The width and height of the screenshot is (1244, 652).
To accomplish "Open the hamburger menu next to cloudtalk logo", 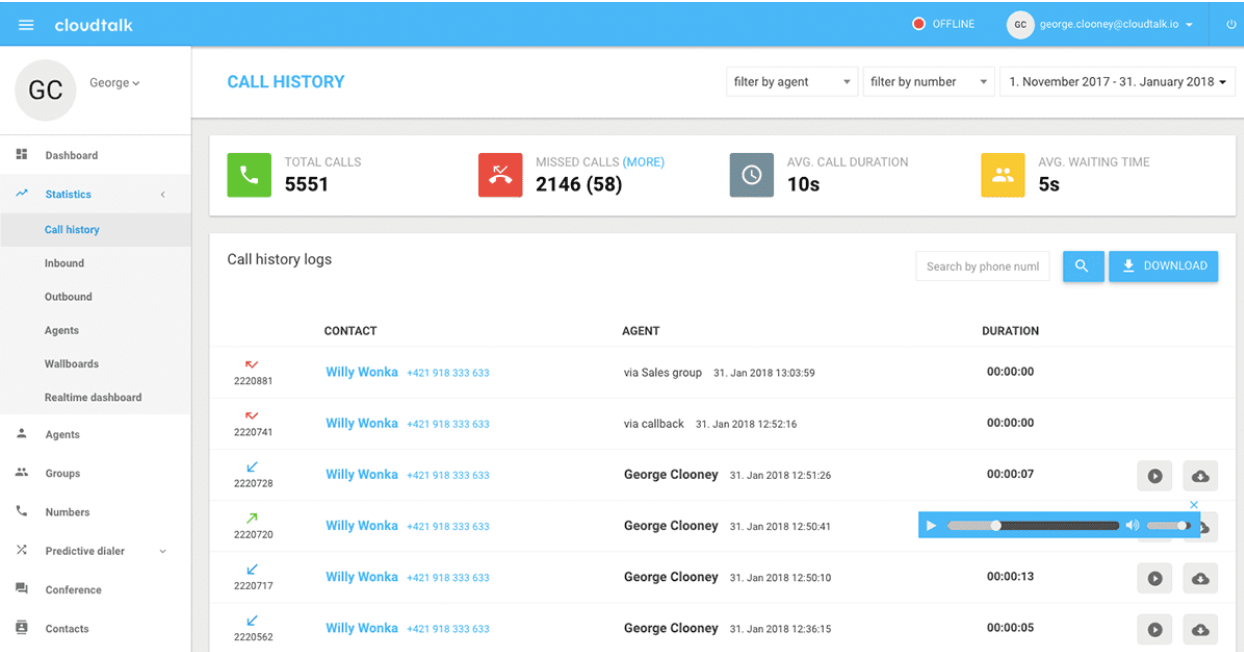I will [26, 25].
